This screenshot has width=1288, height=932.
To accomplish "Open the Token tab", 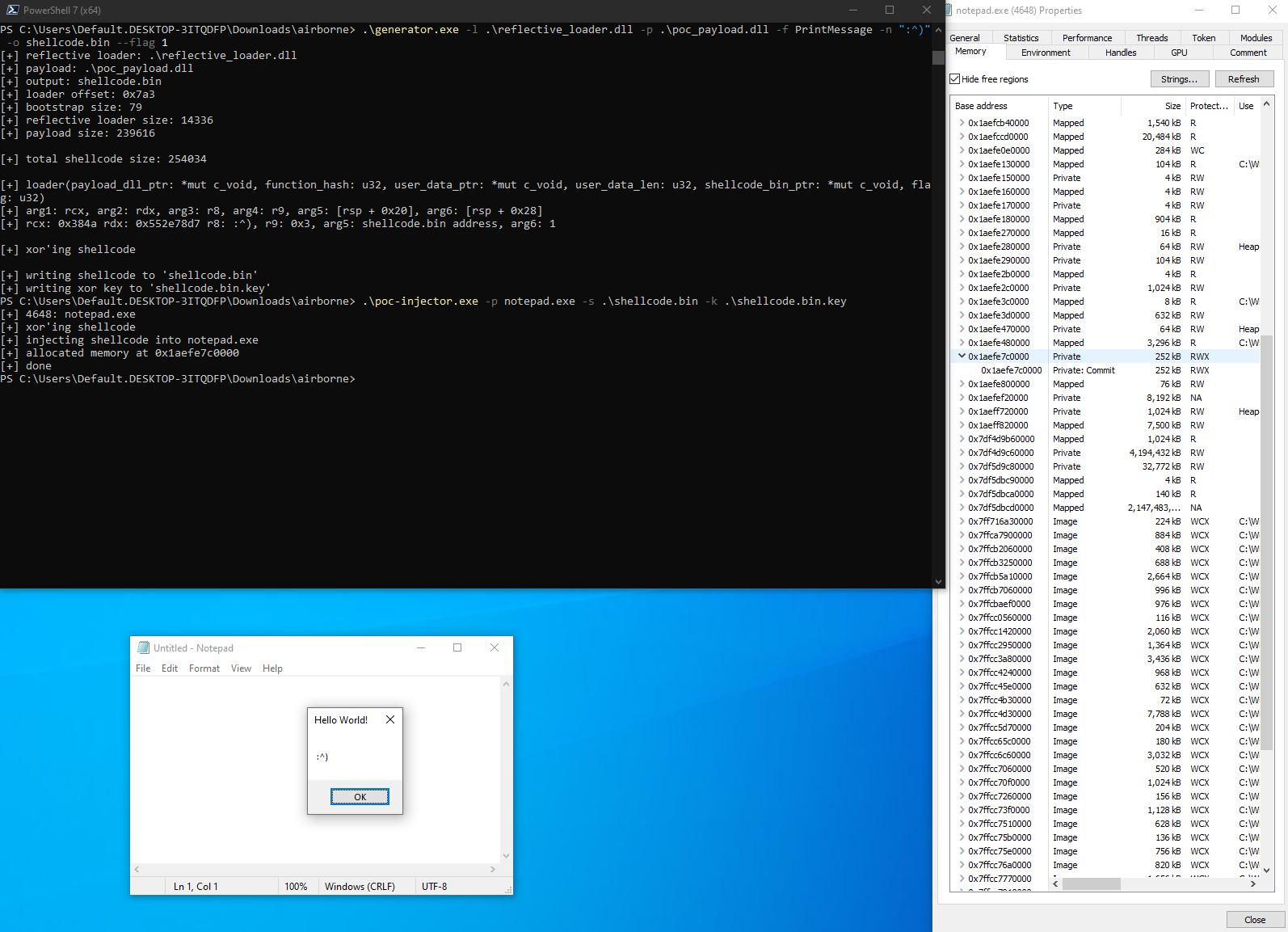I will [1204, 38].
